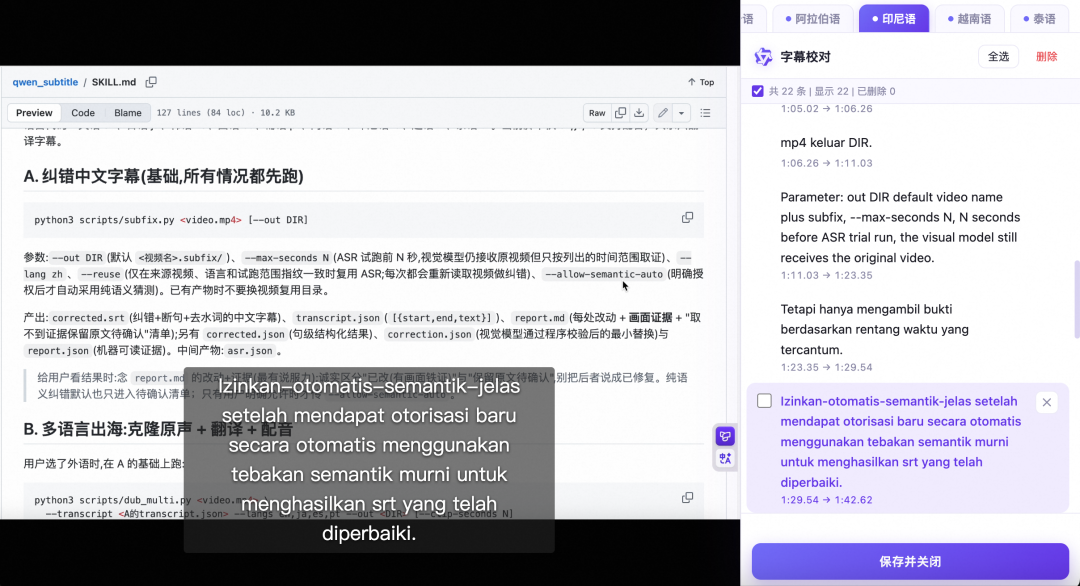Click the transcript.json code text
Viewport: 1080px width, 586px height.
338,317
